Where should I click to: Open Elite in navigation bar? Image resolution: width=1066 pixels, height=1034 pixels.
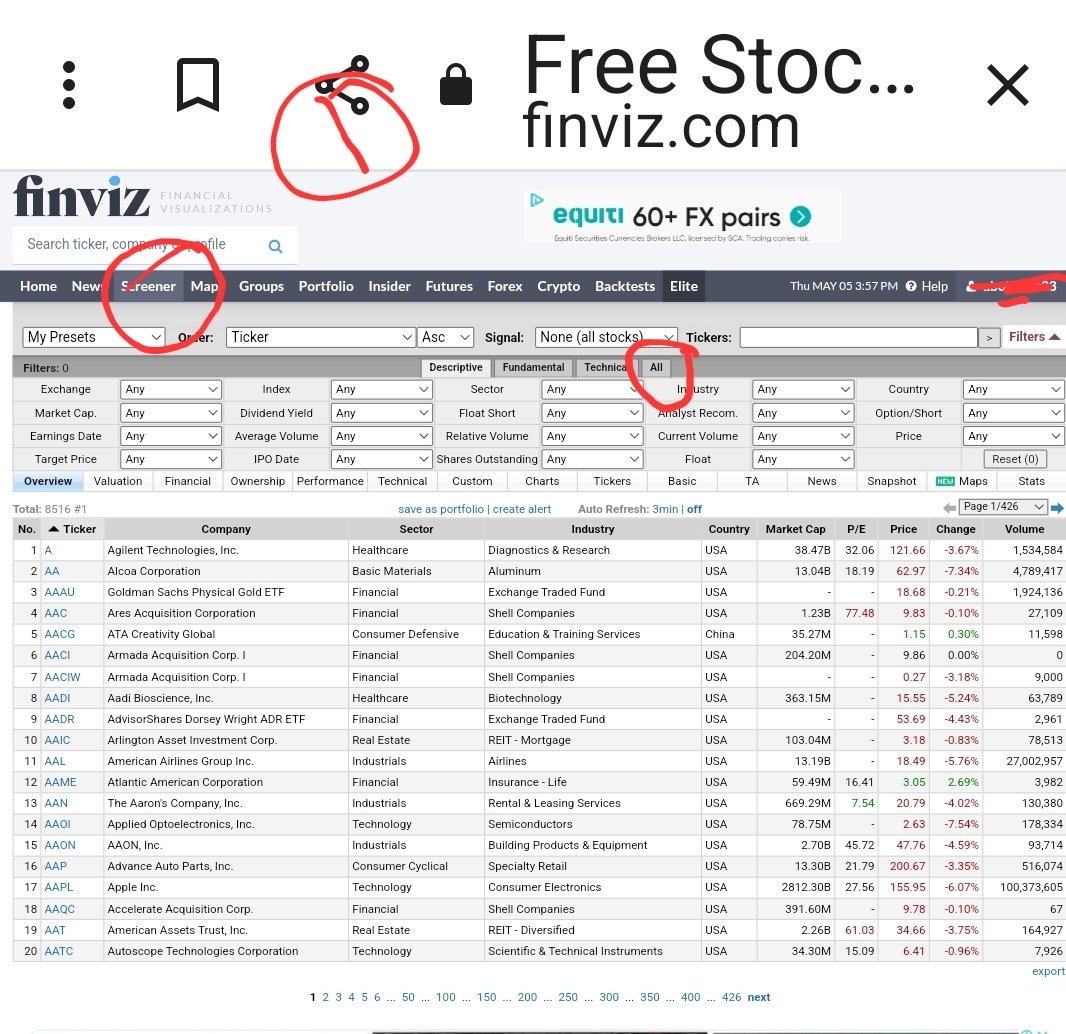click(x=683, y=286)
